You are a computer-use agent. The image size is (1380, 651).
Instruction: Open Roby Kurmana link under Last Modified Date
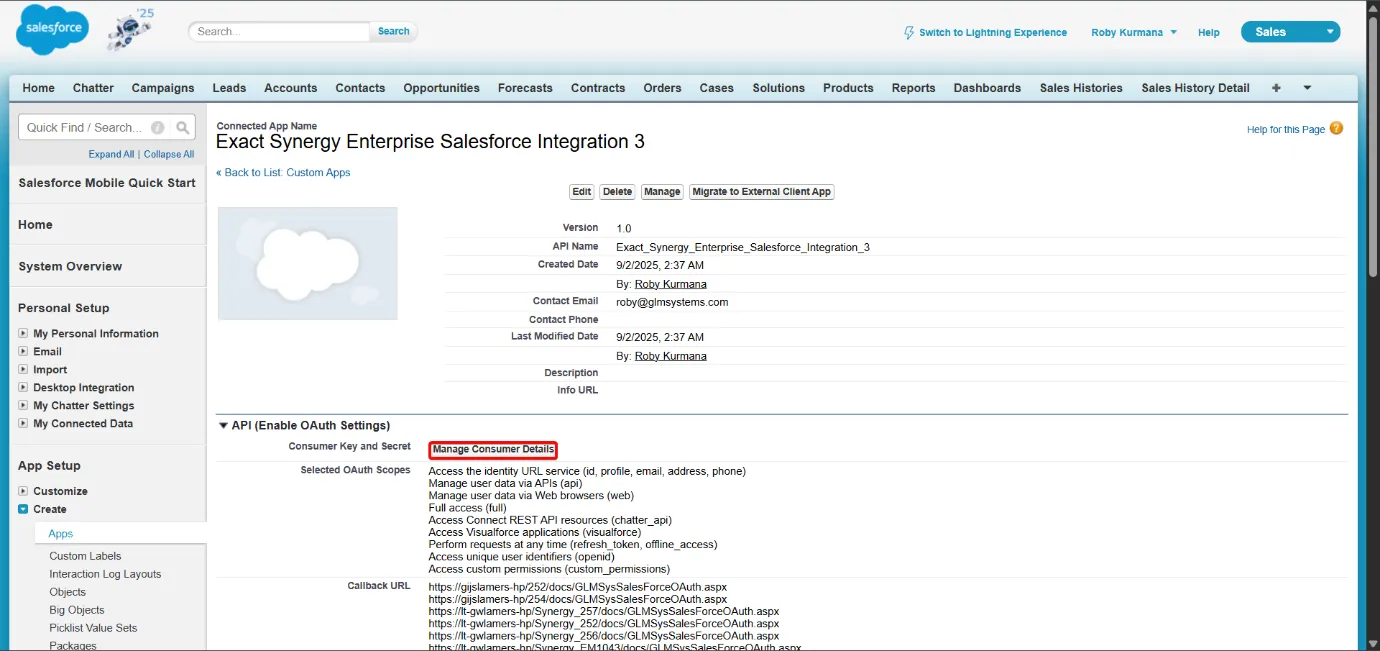click(671, 356)
